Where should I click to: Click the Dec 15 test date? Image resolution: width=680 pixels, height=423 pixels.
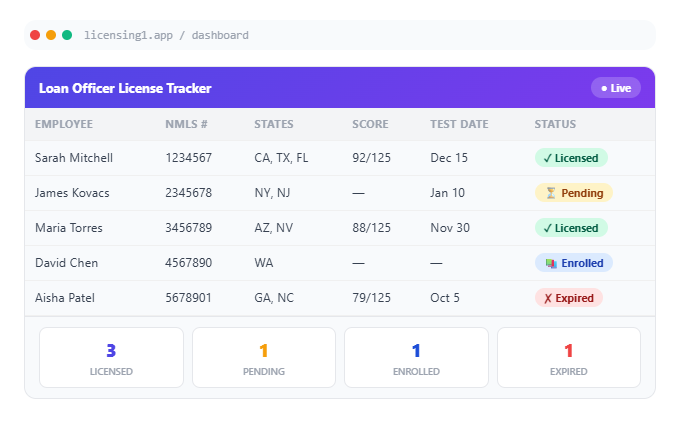(x=449, y=158)
